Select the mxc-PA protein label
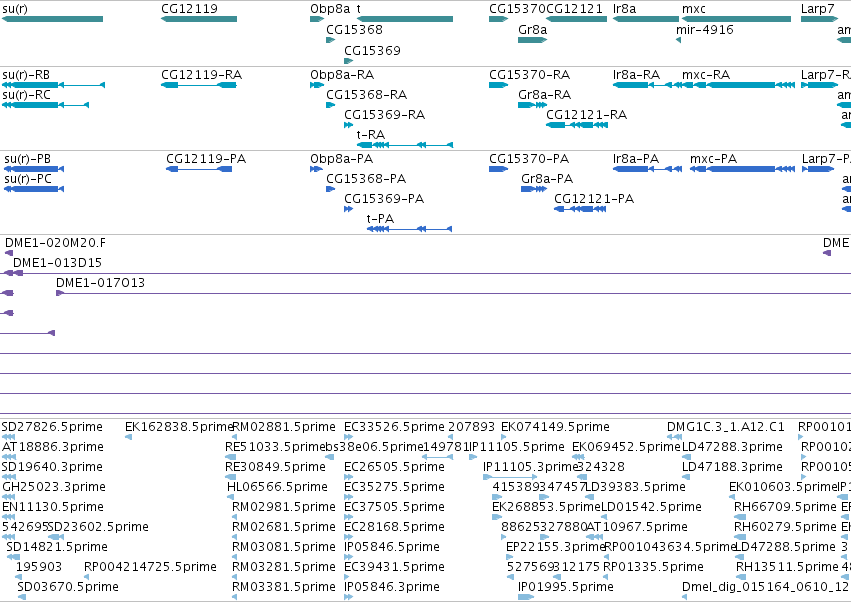 713,159
